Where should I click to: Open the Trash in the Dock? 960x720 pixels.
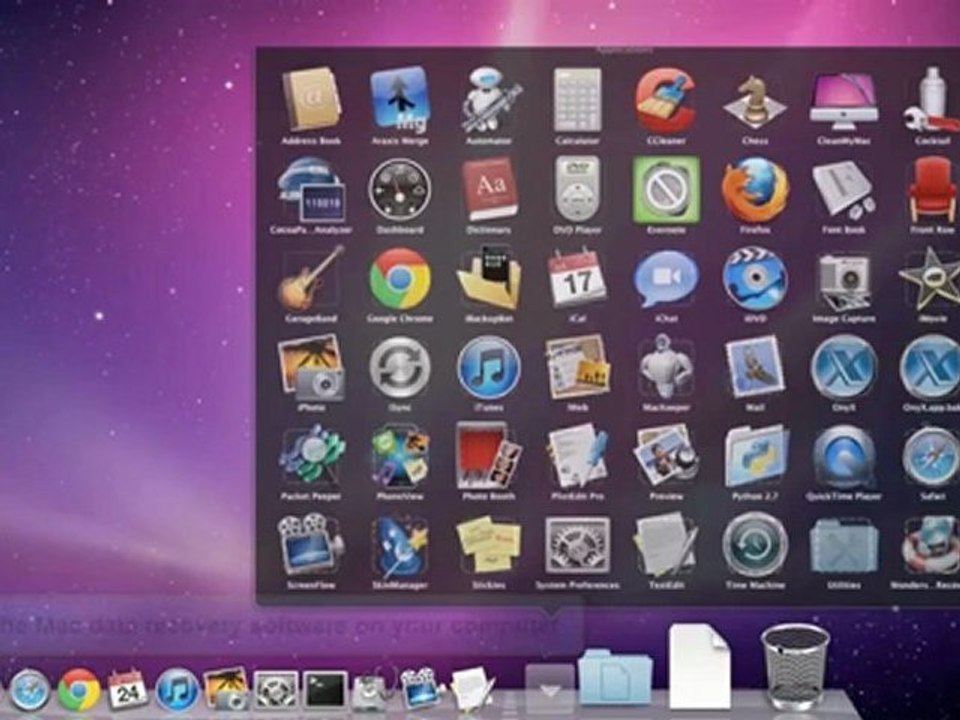[x=795, y=666]
